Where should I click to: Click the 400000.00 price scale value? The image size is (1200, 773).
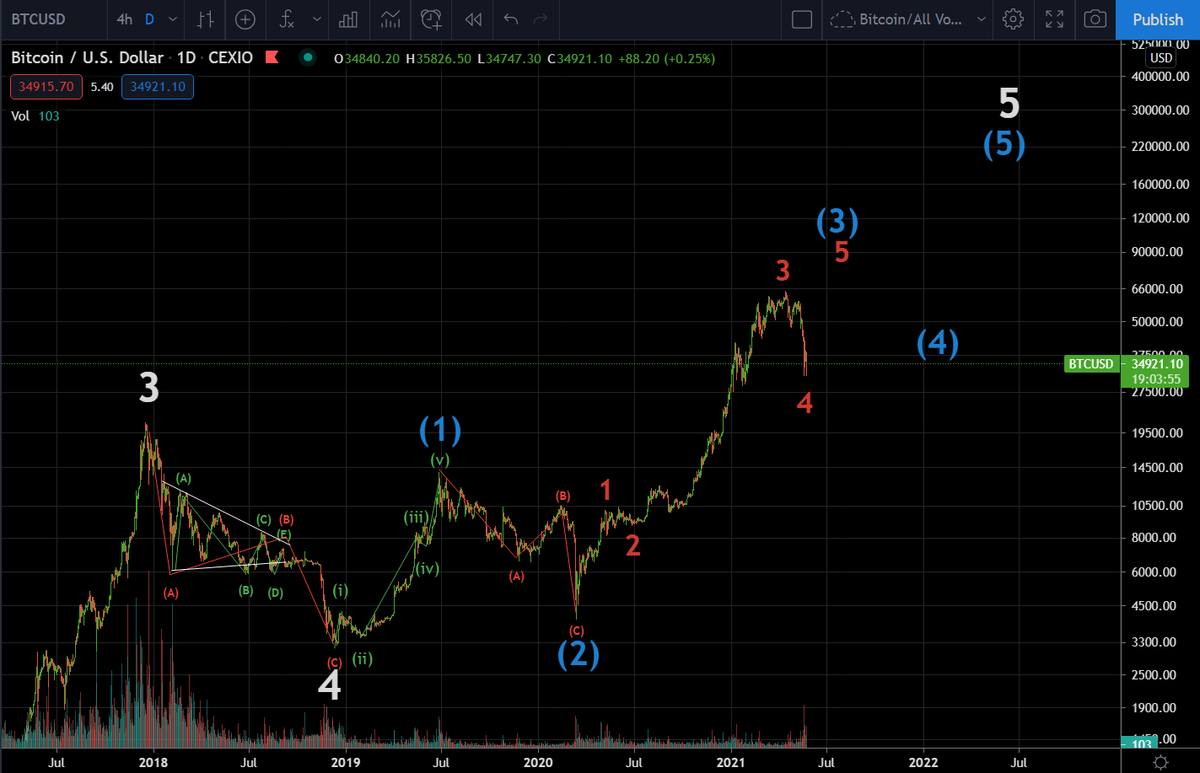[1158, 76]
